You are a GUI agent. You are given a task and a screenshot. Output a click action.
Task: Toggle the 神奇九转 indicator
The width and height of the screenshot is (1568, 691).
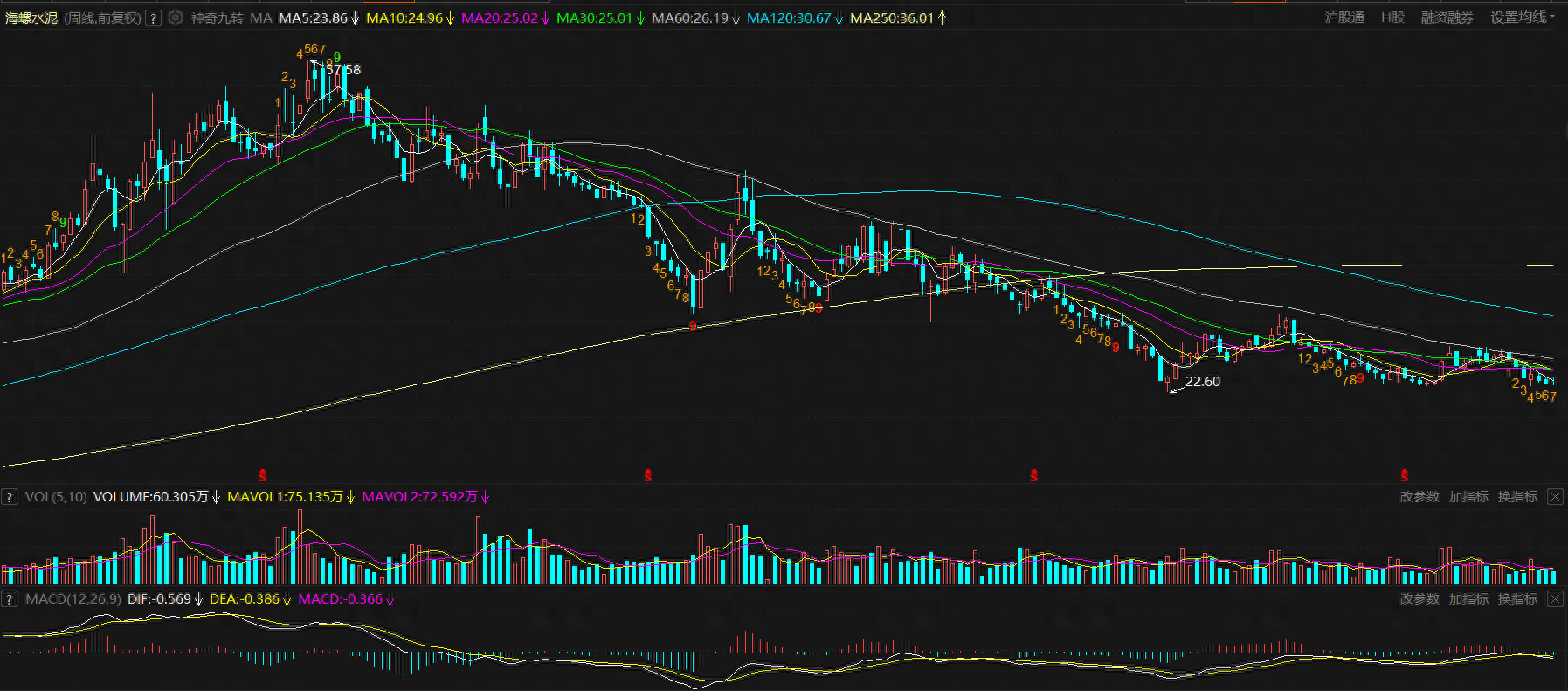pos(217,18)
